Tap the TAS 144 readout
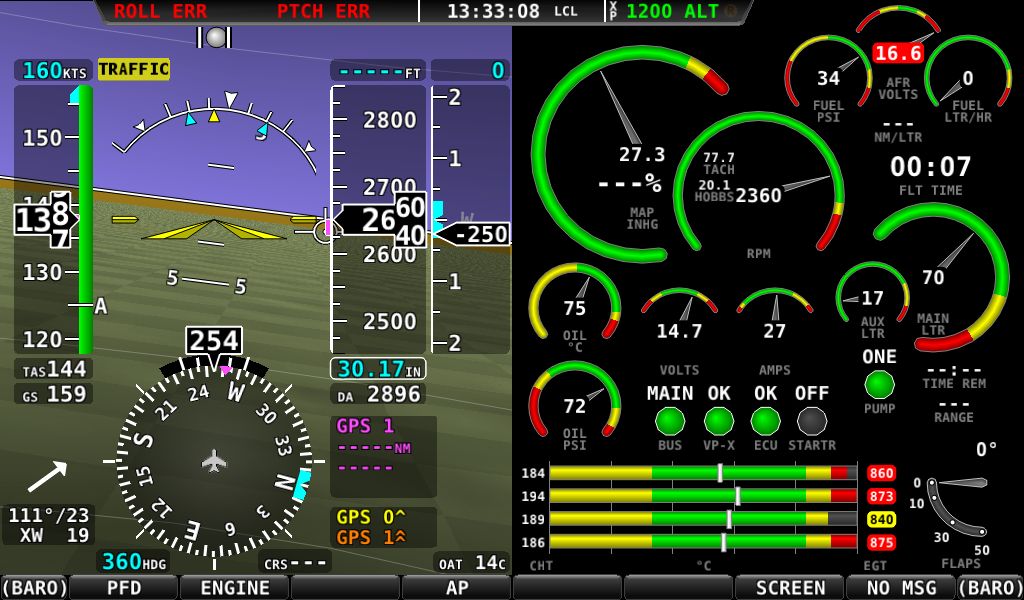This screenshot has width=1024, height=600. click(54, 370)
